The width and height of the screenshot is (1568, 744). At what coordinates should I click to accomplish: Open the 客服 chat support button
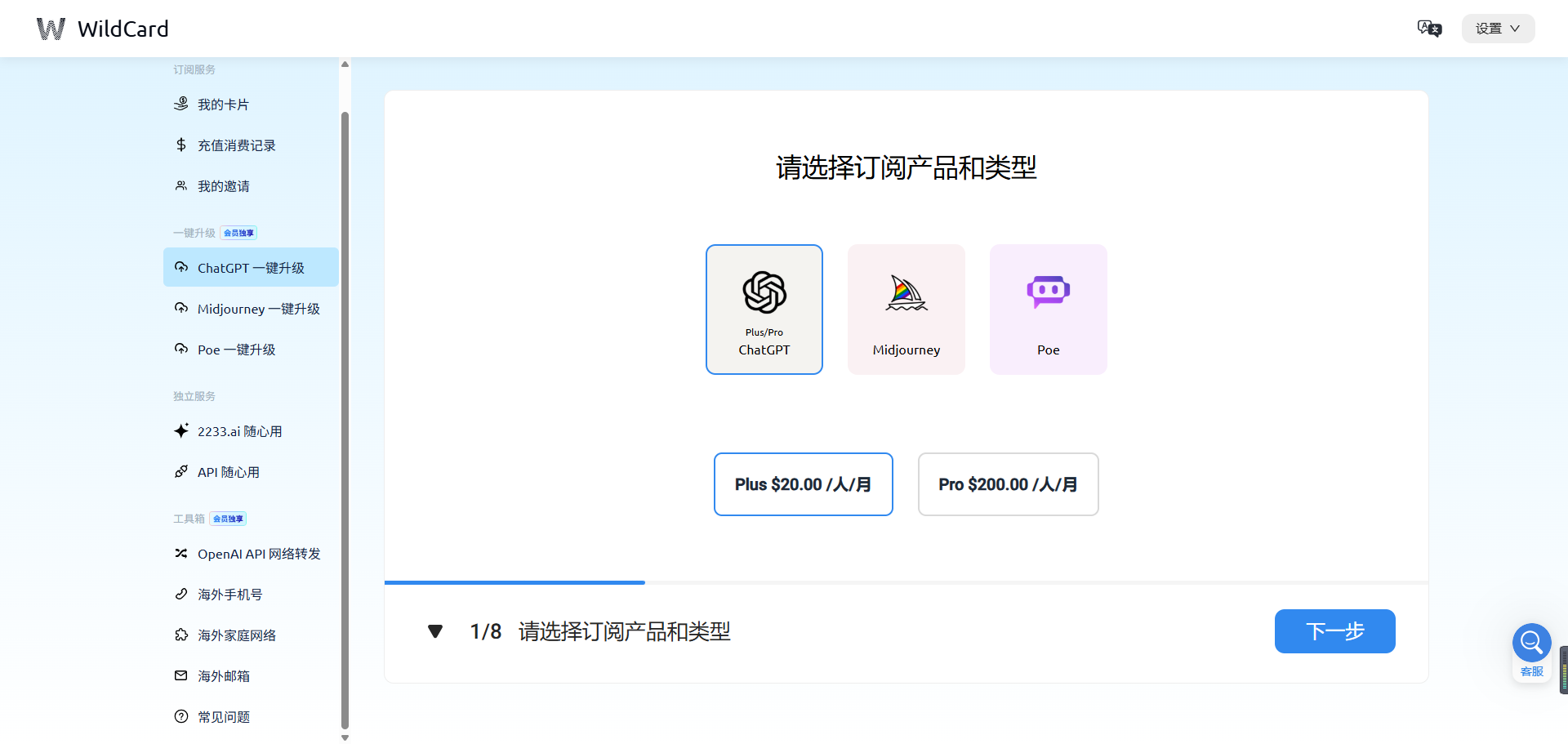click(x=1532, y=651)
